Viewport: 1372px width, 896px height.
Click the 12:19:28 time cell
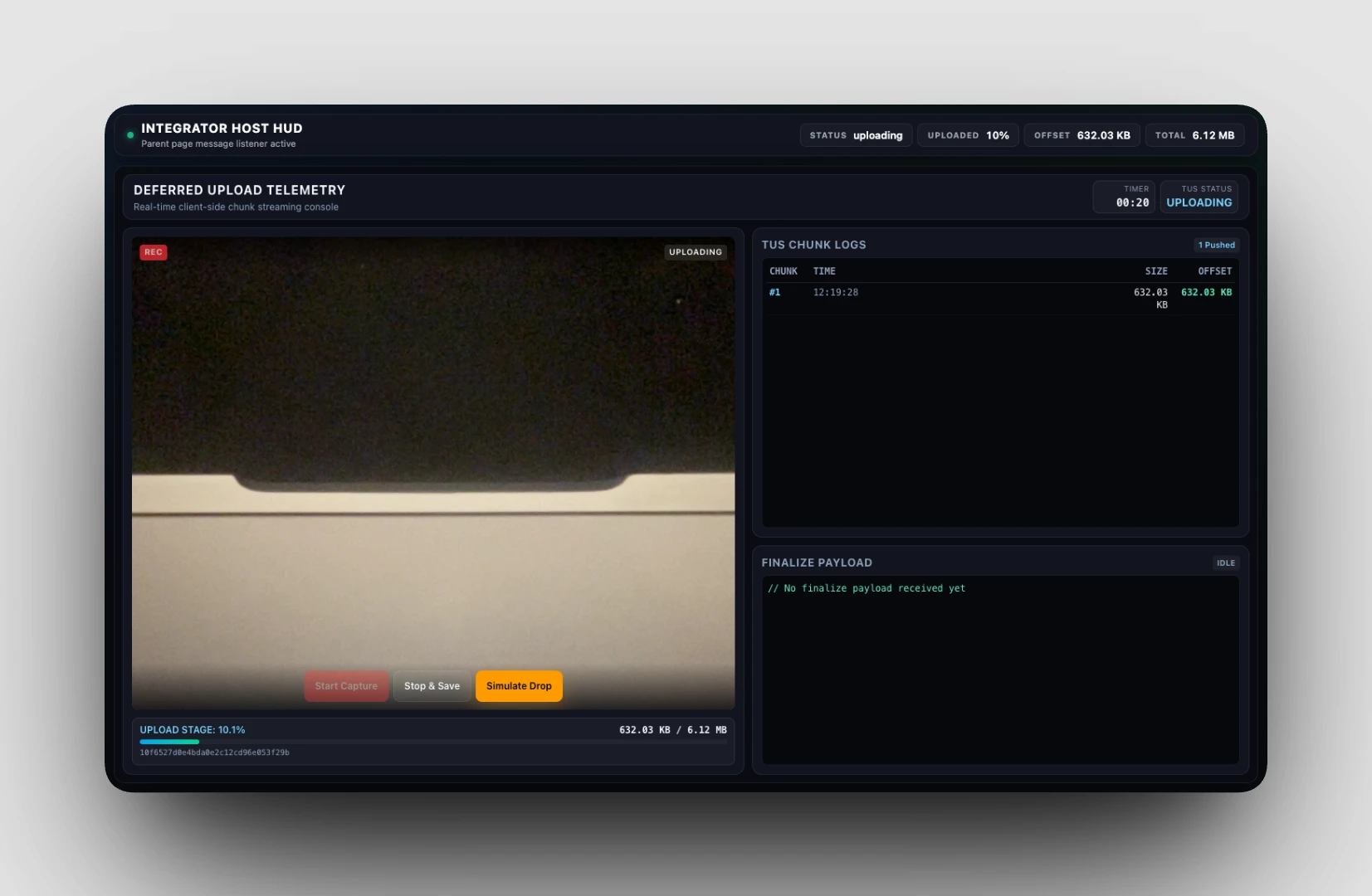pos(836,293)
